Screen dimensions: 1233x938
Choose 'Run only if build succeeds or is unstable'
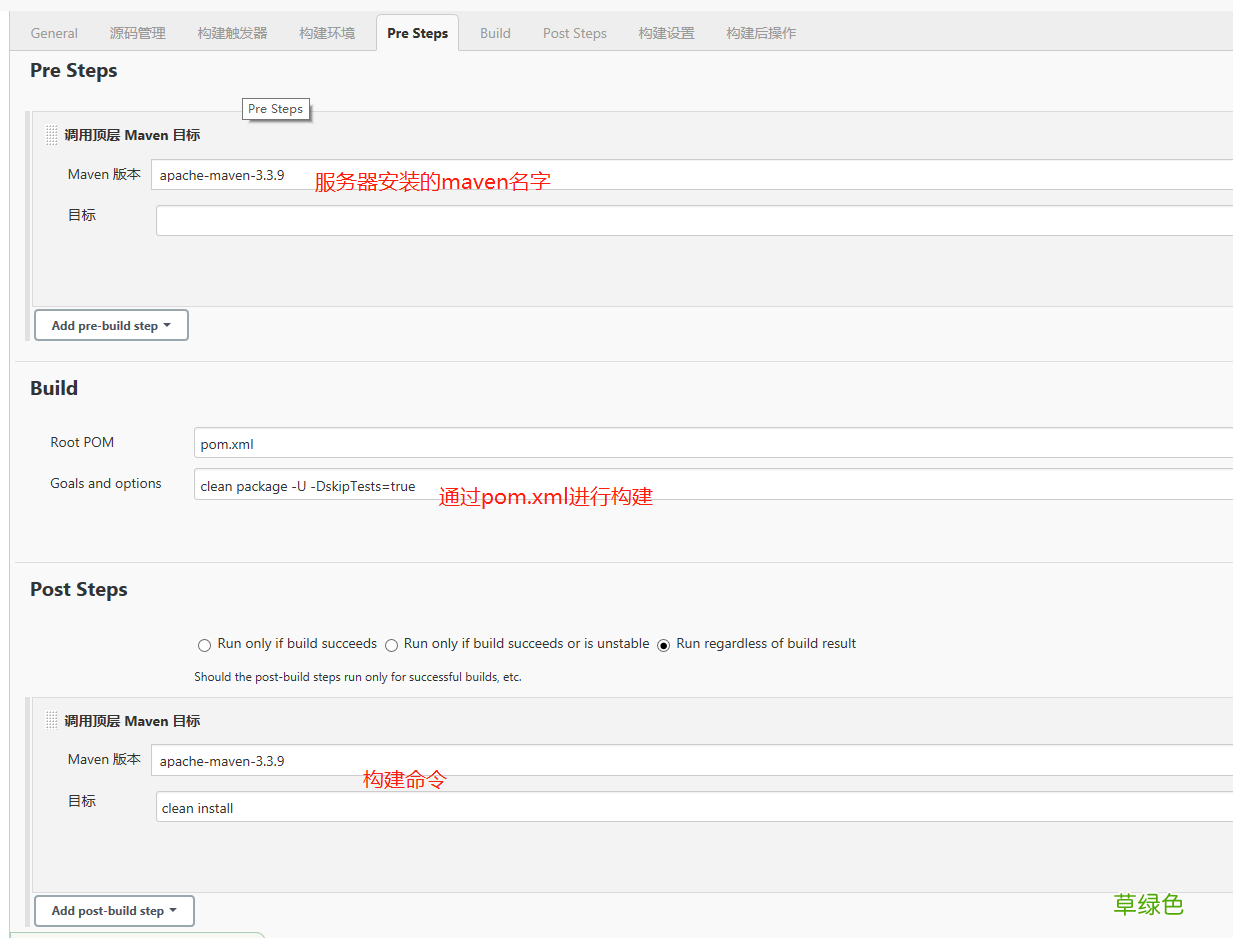coord(392,645)
